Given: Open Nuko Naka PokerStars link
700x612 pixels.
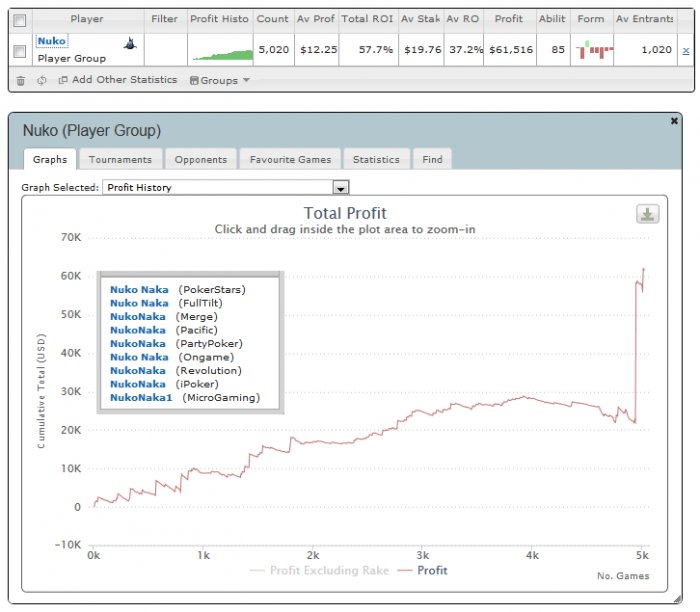Looking at the screenshot, I should (x=139, y=289).
